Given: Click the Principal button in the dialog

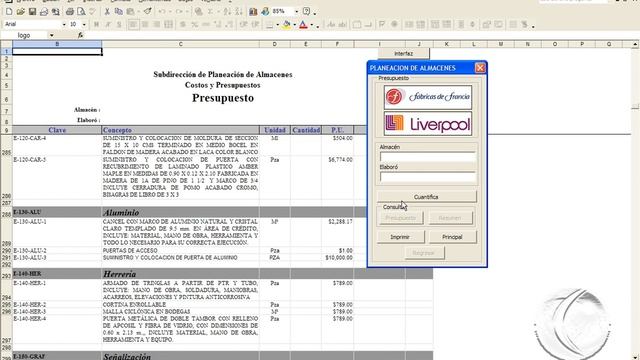Looking at the screenshot, I should click(452, 237).
